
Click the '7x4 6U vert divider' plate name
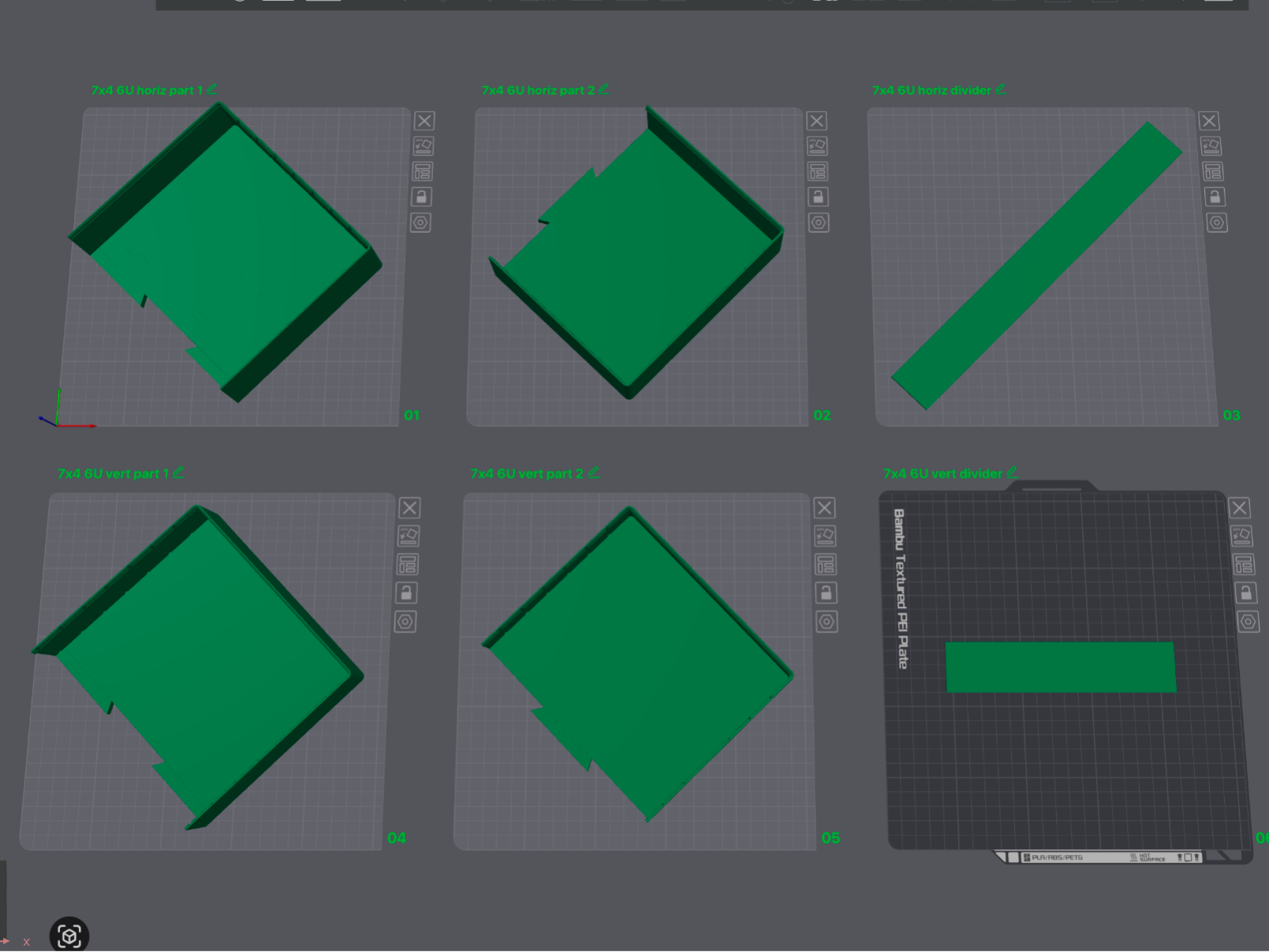[943, 474]
